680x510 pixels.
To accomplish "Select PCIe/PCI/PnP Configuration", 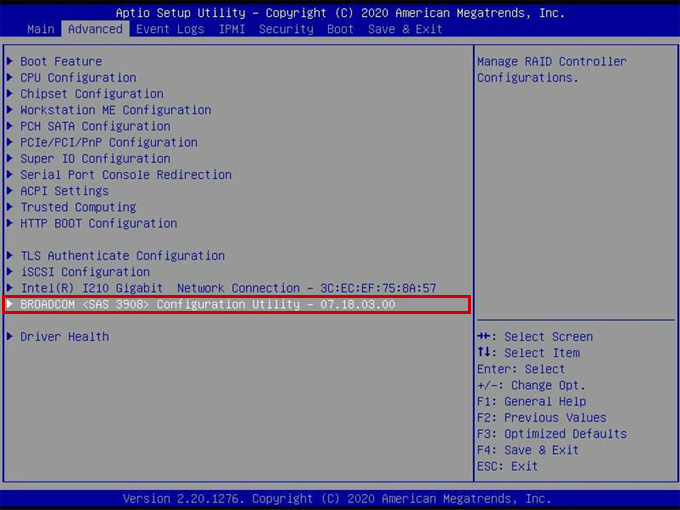I will [x=109, y=142].
